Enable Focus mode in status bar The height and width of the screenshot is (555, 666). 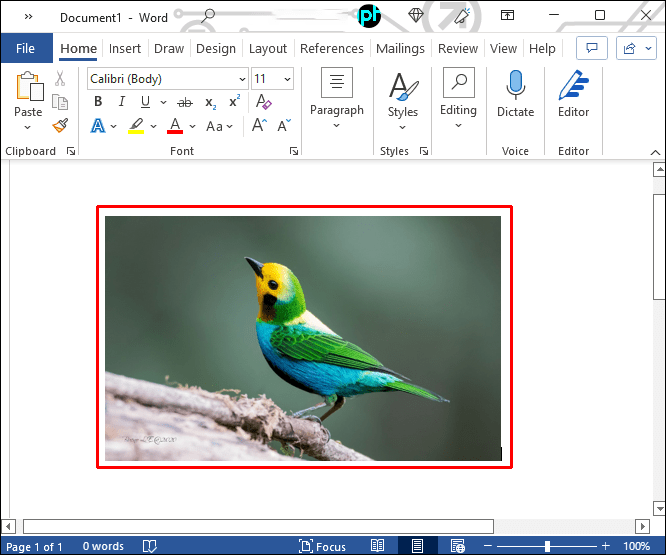point(323,546)
